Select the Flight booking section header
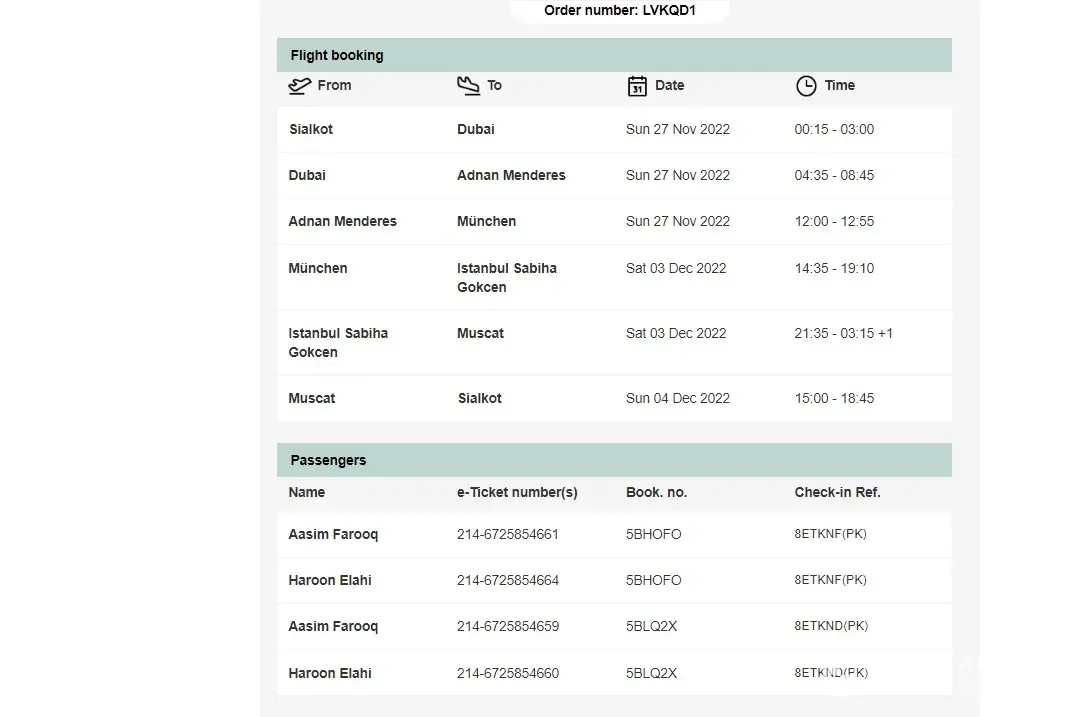Screen dimensions: 1084x717 [x=337, y=55]
